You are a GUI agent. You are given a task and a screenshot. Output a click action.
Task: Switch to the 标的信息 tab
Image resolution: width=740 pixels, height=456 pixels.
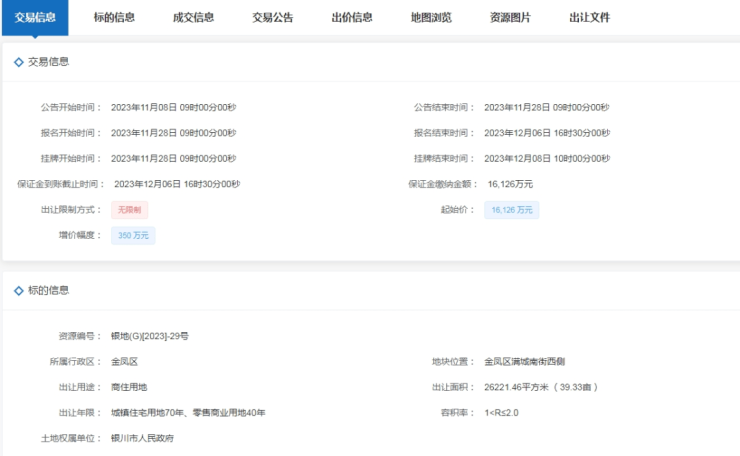click(x=114, y=18)
